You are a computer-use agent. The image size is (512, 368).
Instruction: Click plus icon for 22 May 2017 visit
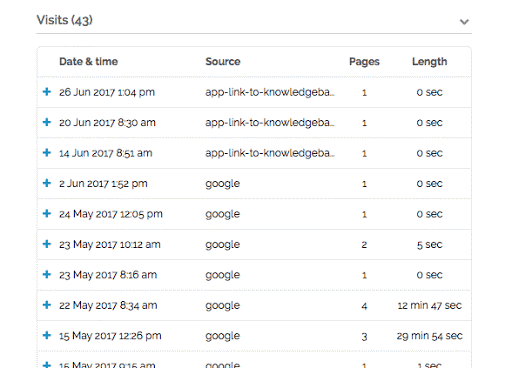click(47, 305)
